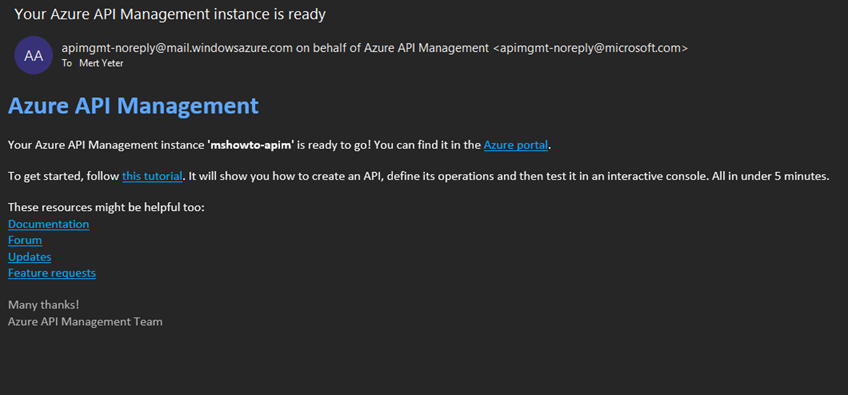Go to Feature requests link
The height and width of the screenshot is (395, 848).
(x=52, y=273)
